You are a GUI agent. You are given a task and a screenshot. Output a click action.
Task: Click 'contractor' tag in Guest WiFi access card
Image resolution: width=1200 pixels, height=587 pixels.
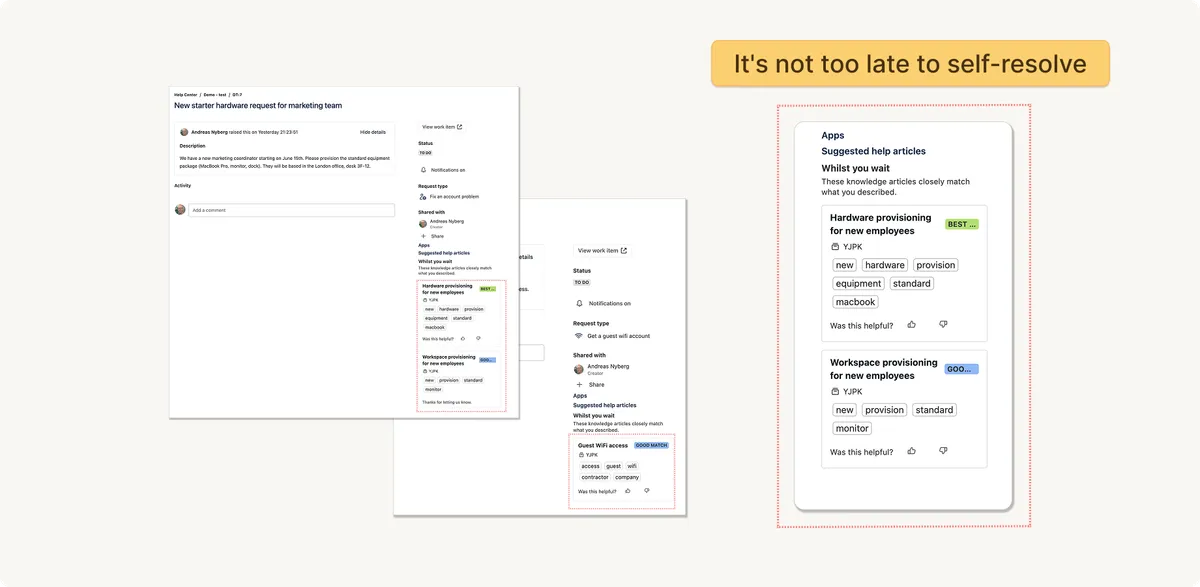[595, 477]
